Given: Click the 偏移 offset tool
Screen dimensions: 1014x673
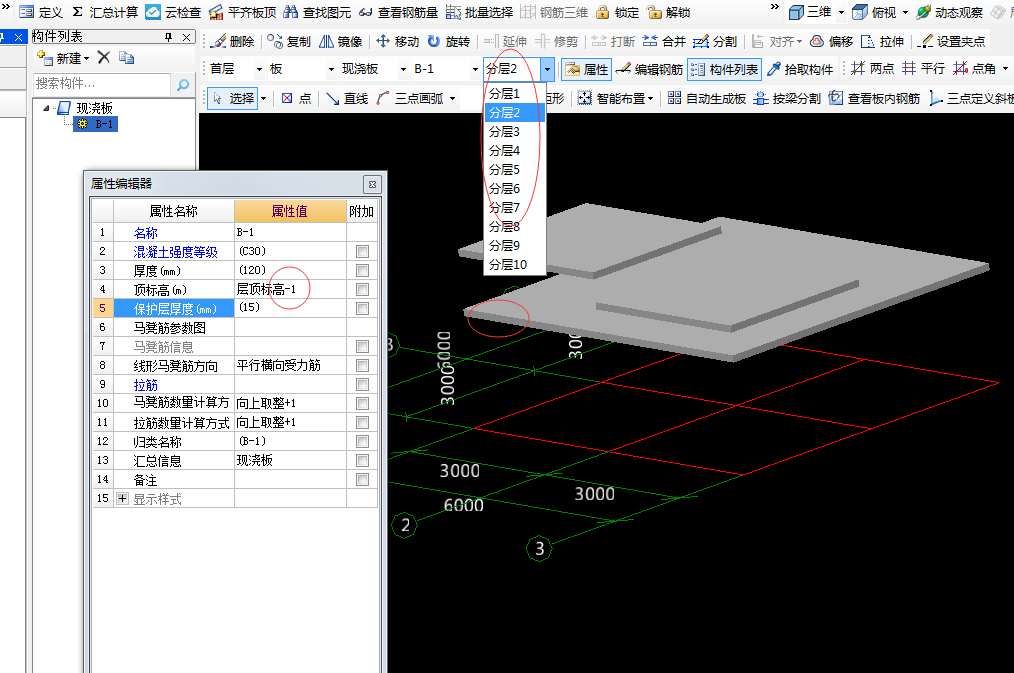Looking at the screenshot, I should point(831,41).
